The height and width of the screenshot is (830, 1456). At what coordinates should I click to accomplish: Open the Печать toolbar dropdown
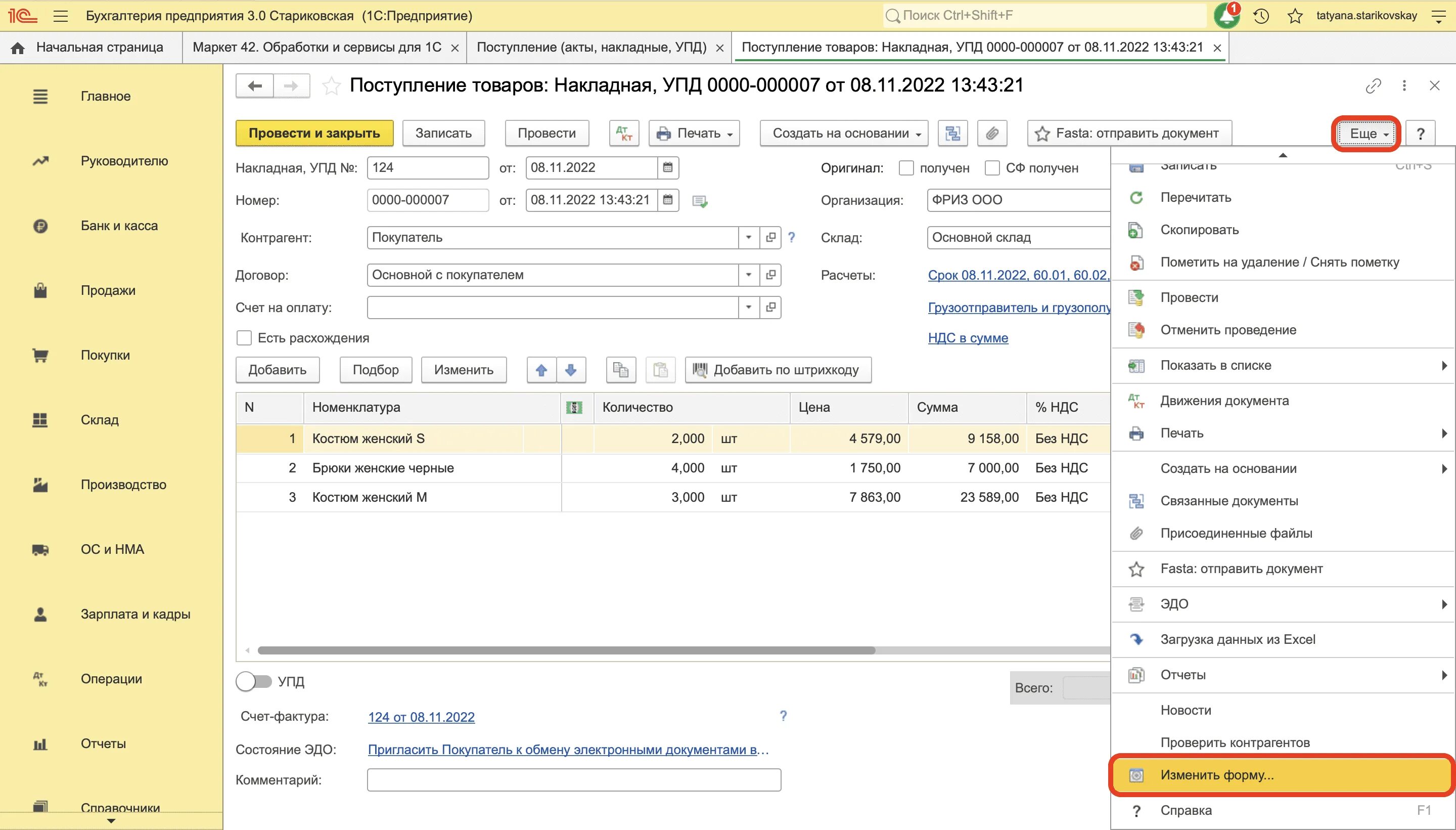(694, 134)
